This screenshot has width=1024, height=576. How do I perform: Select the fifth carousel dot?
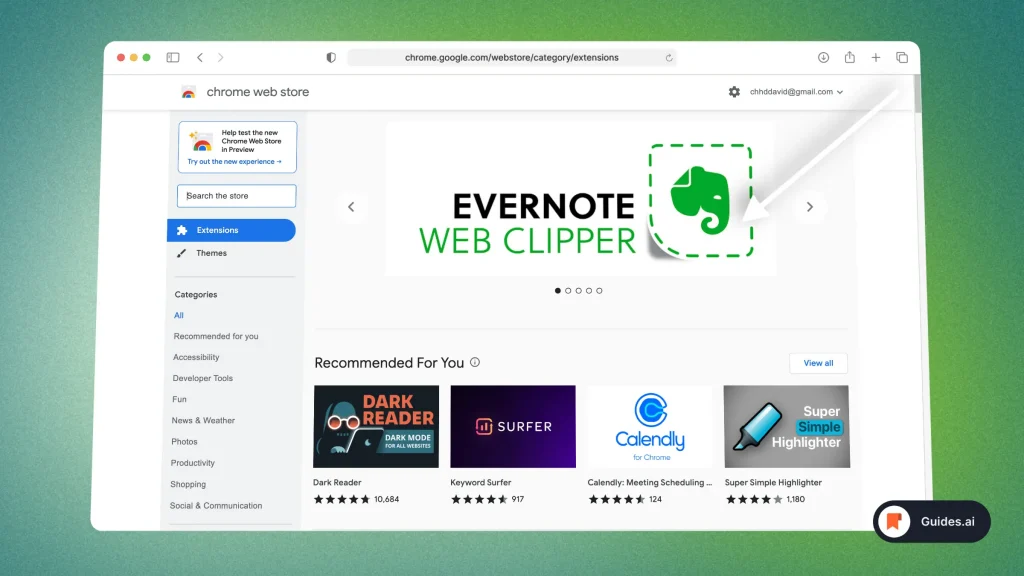tap(600, 291)
